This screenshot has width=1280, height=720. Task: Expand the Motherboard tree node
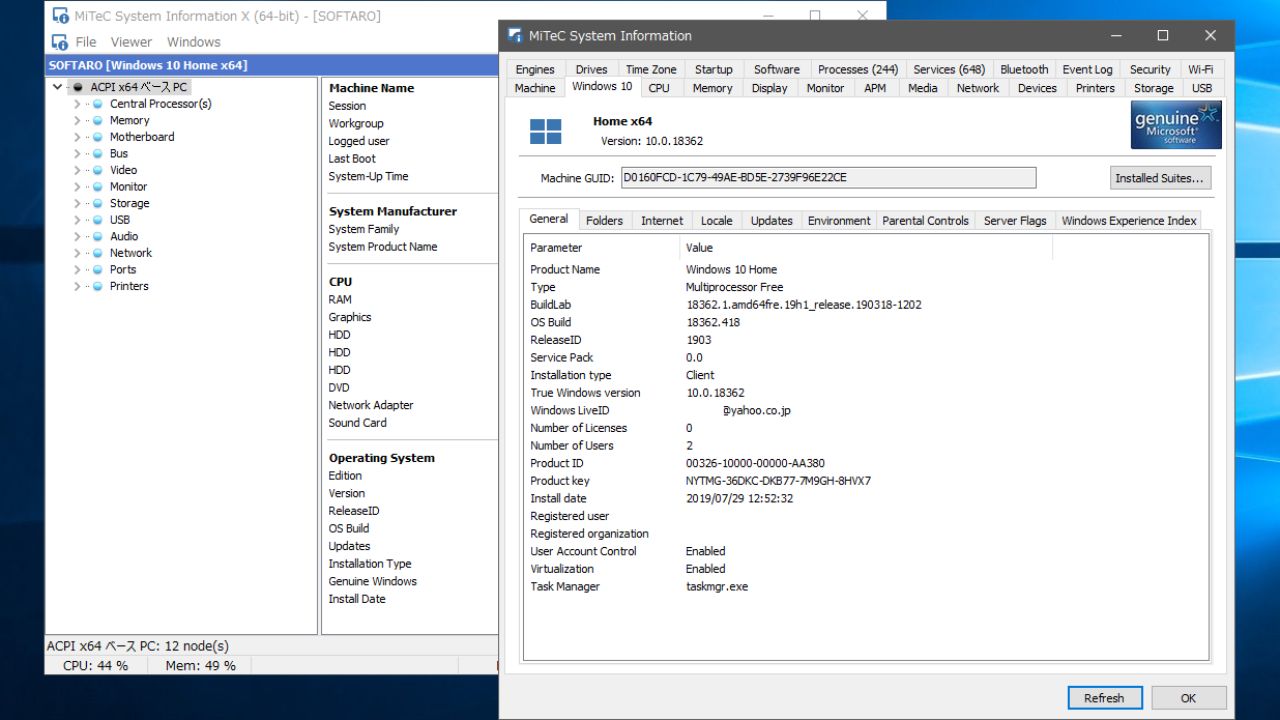click(77, 137)
